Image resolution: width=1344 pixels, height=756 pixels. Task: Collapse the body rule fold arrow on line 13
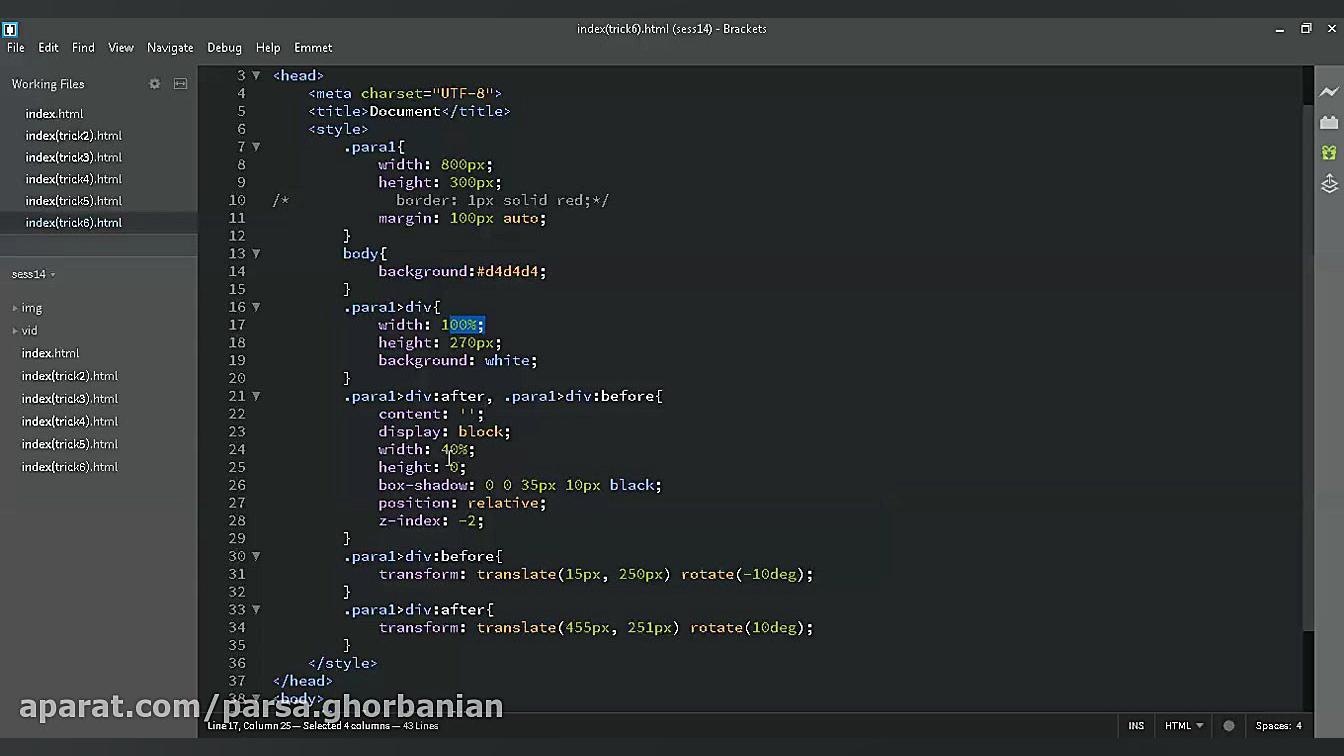(x=256, y=253)
